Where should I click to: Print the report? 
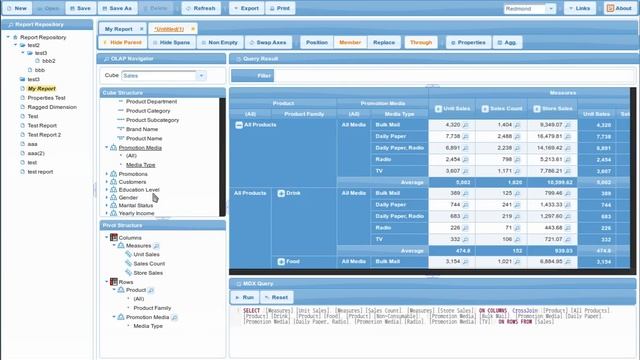click(280, 8)
